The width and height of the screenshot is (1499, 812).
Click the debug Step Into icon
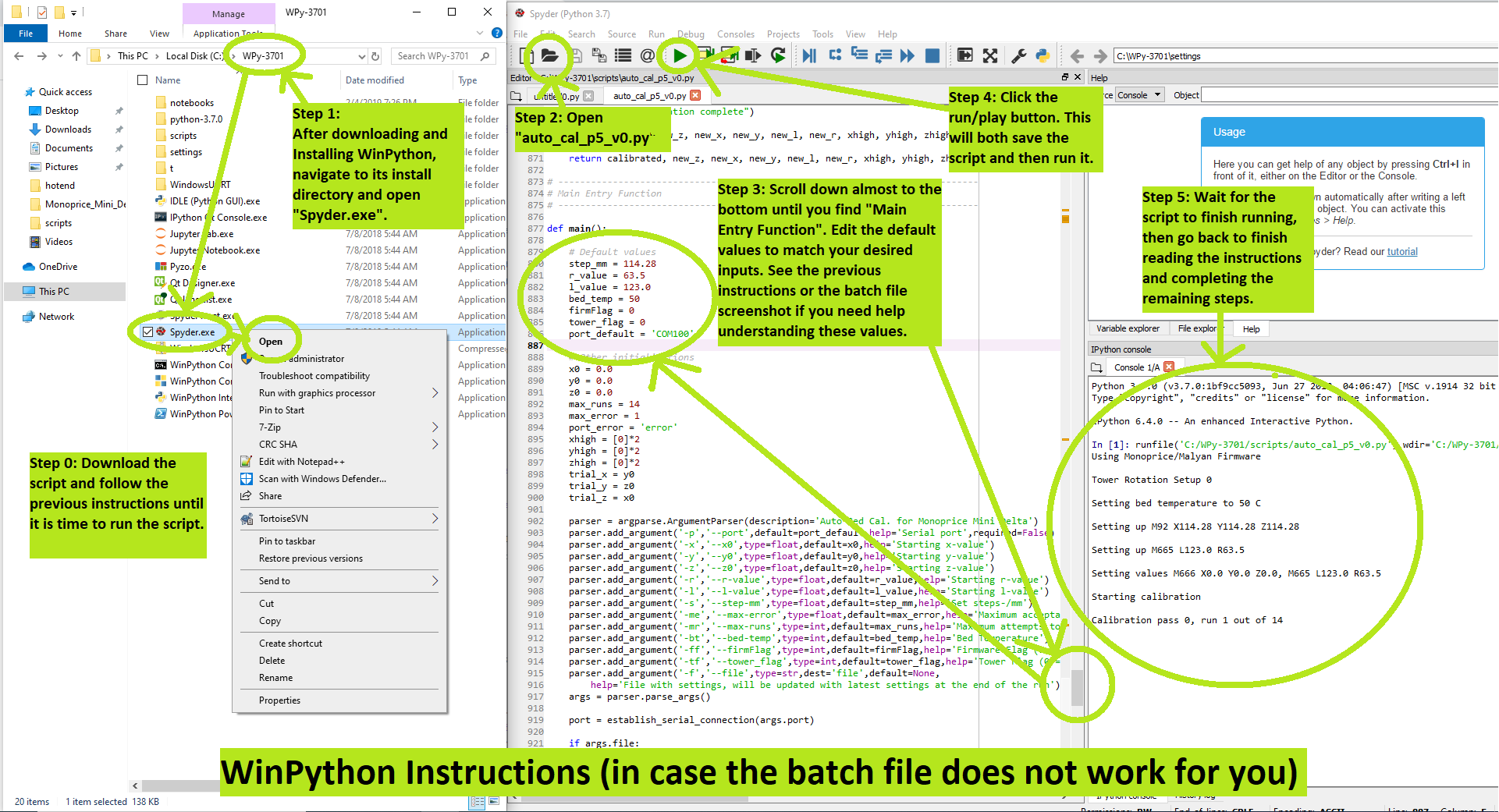[859, 55]
